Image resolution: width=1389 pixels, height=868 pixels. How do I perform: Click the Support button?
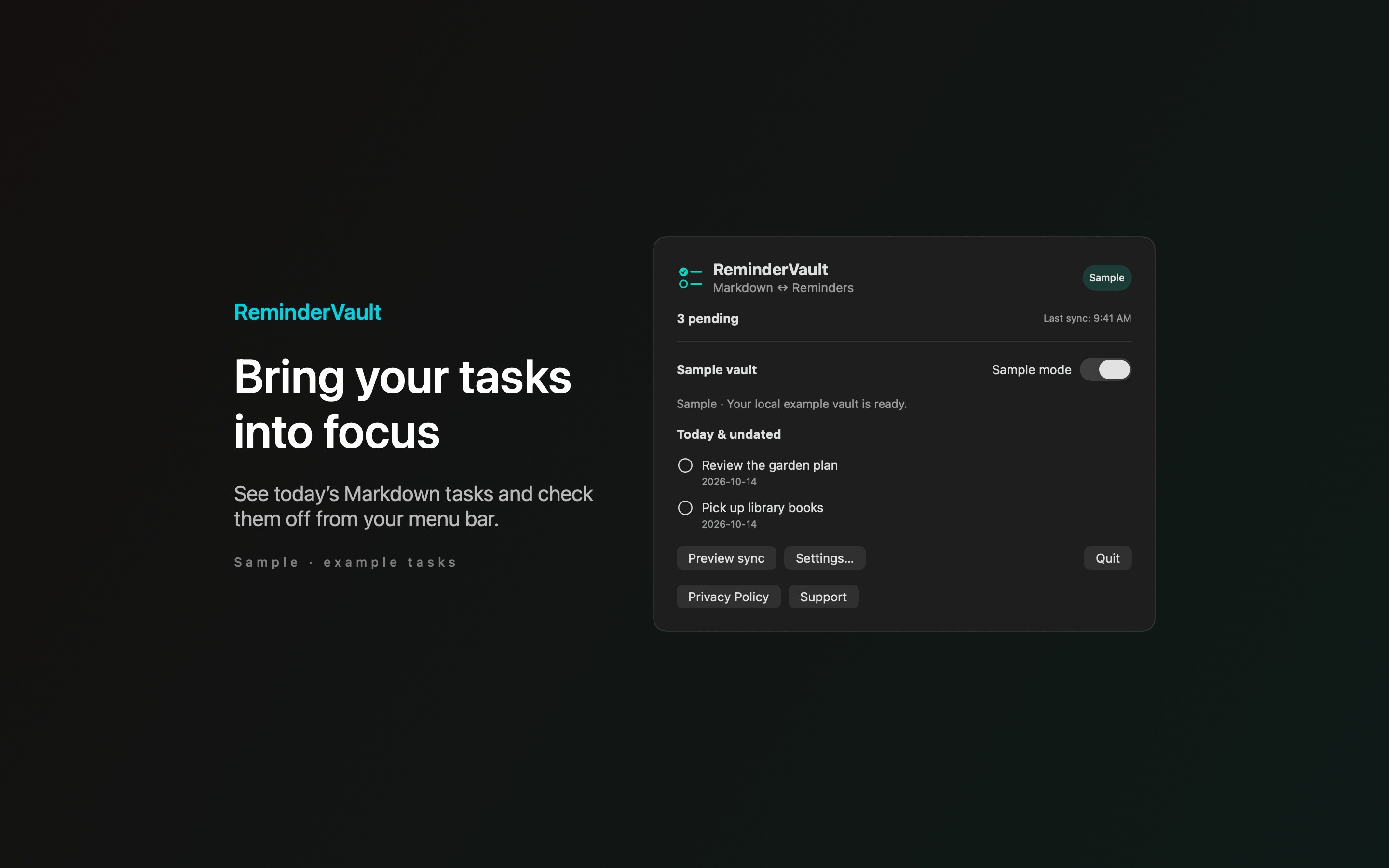(x=823, y=597)
